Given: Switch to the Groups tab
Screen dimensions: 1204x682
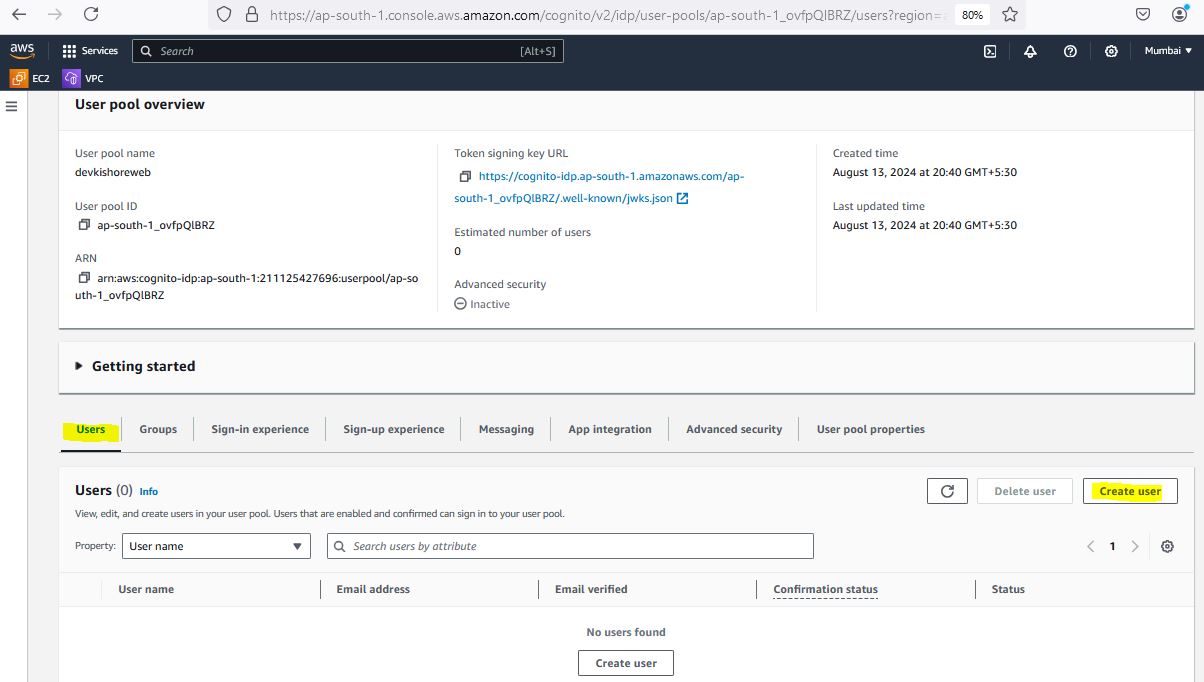Looking at the screenshot, I should pyautogui.click(x=158, y=429).
